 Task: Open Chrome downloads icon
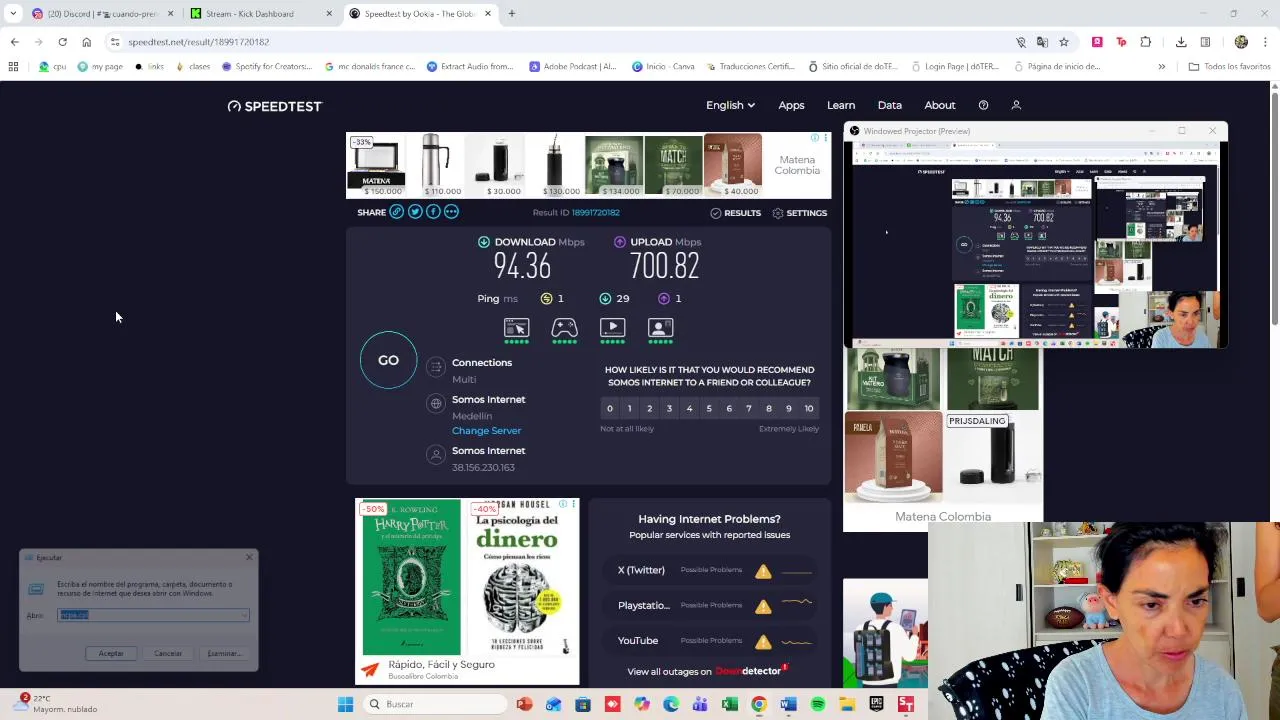tap(1181, 42)
